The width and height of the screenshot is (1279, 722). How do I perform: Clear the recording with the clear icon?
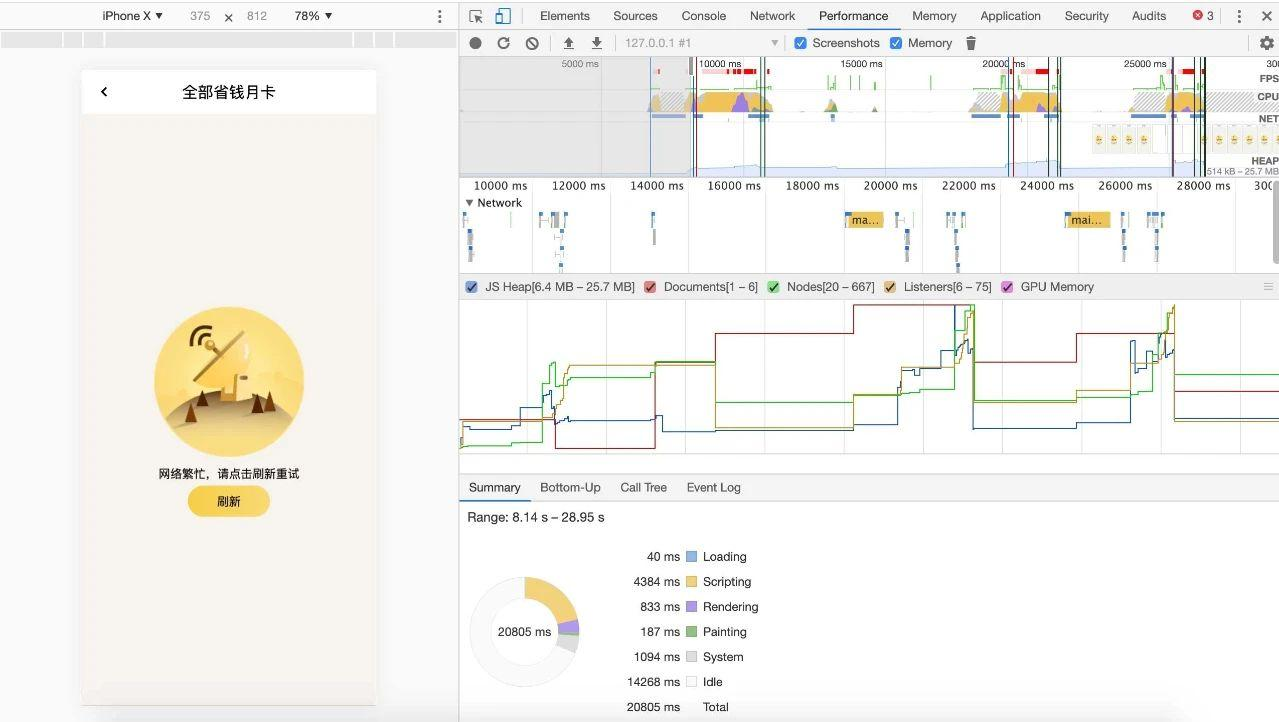(532, 43)
